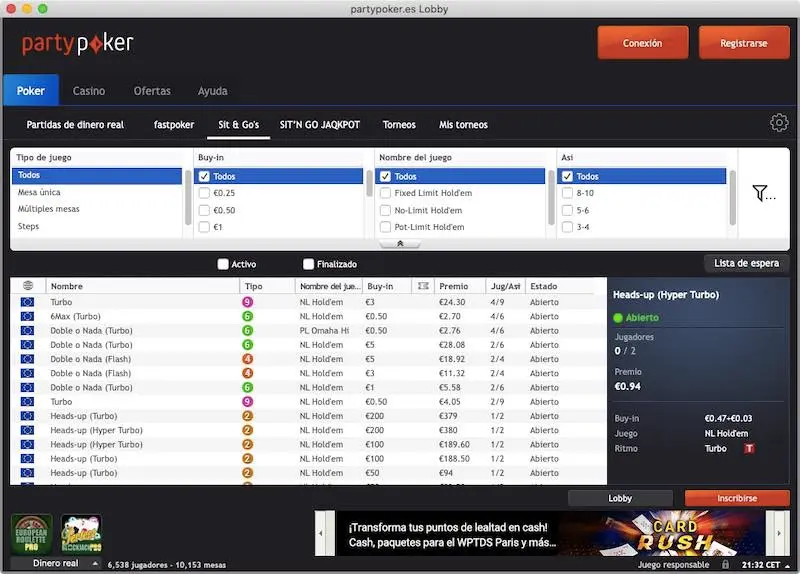Click the filter funnel icon
Viewport: 800px width, 574px height.
(x=762, y=194)
